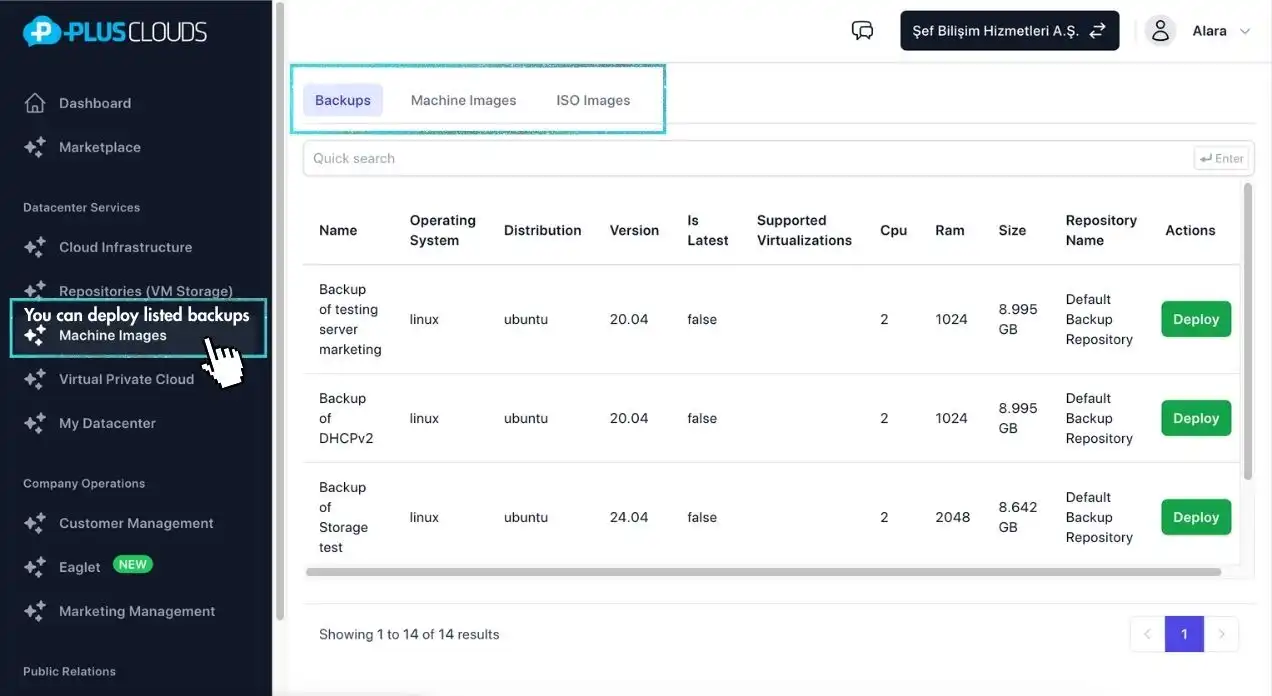Screen dimensions: 1272x696
Task: Go to next results page arrow
Action: tap(1221, 634)
